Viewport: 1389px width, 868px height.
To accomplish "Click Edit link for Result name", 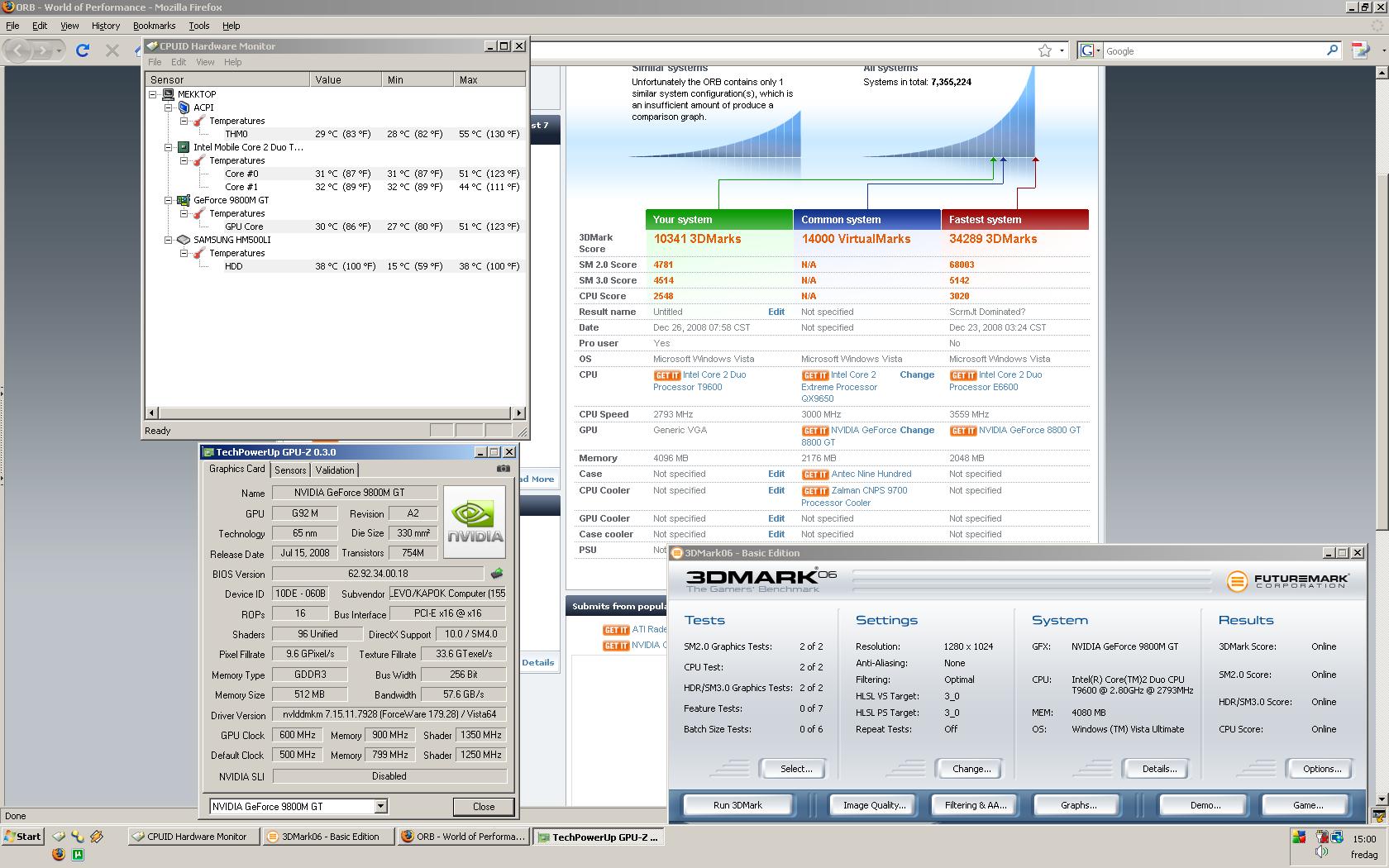I will point(776,312).
